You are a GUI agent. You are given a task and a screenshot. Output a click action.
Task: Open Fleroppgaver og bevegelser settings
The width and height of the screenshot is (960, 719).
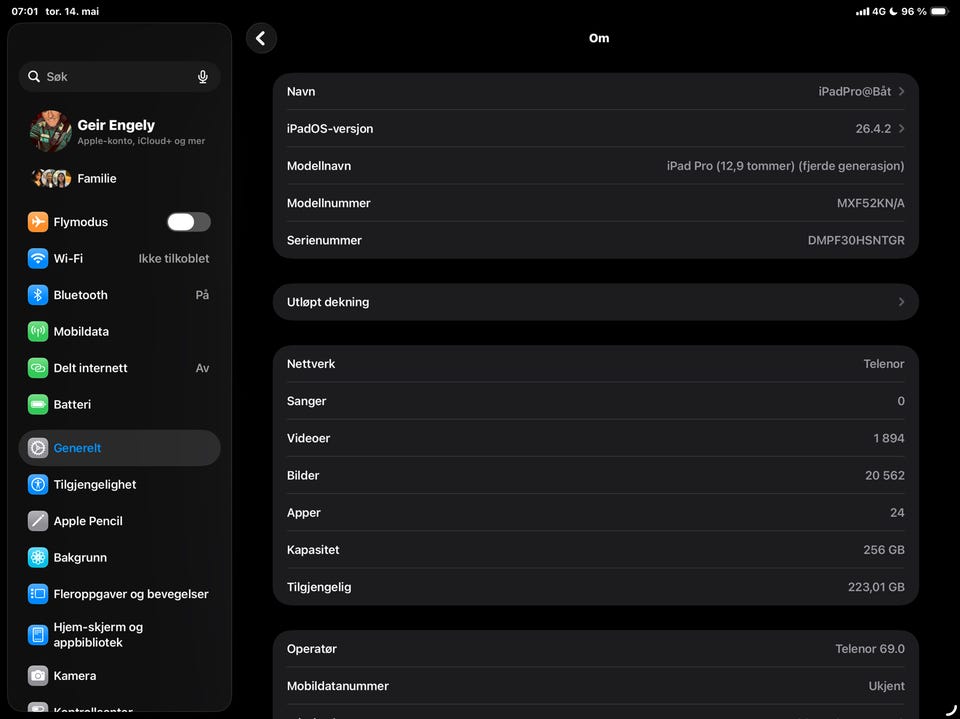[119, 593]
